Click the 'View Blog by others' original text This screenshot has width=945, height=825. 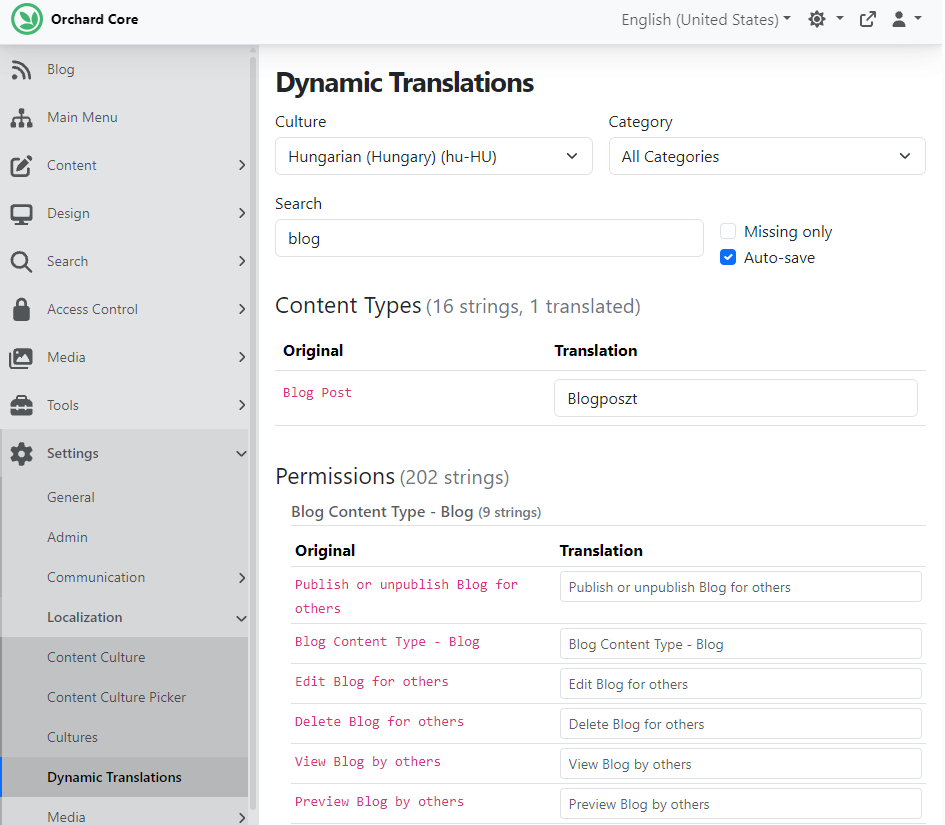[x=368, y=762]
